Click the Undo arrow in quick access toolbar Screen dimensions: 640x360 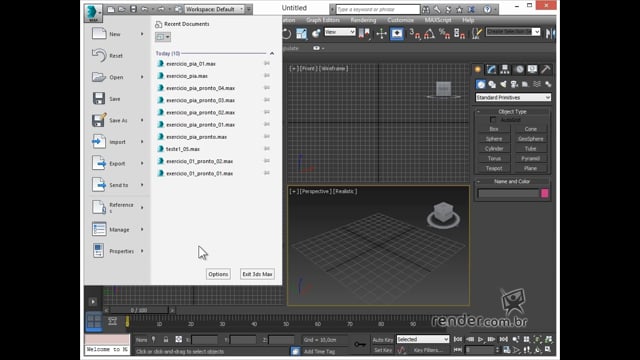point(144,9)
